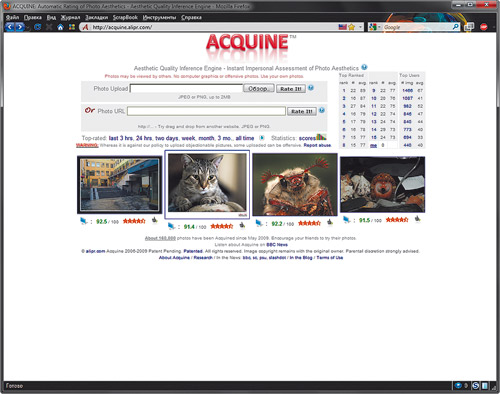Focus the Photo Upload file field
This screenshot has width=500, height=394.
(186, 88)
